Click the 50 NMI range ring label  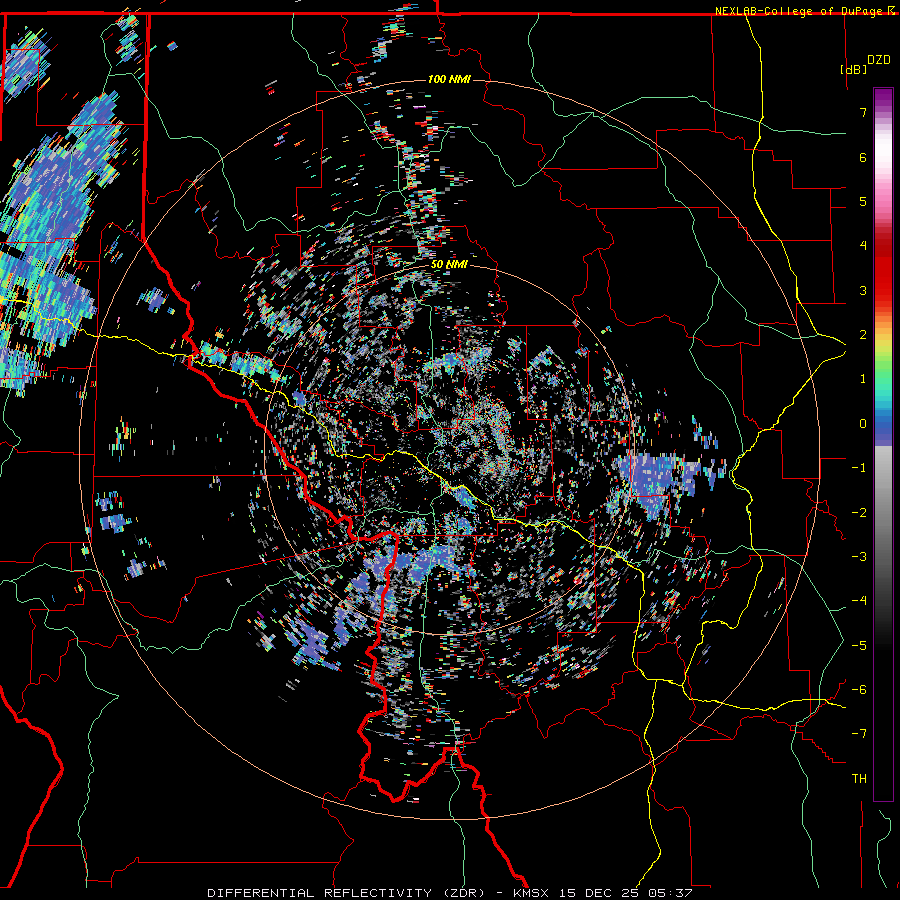[449, 264]
